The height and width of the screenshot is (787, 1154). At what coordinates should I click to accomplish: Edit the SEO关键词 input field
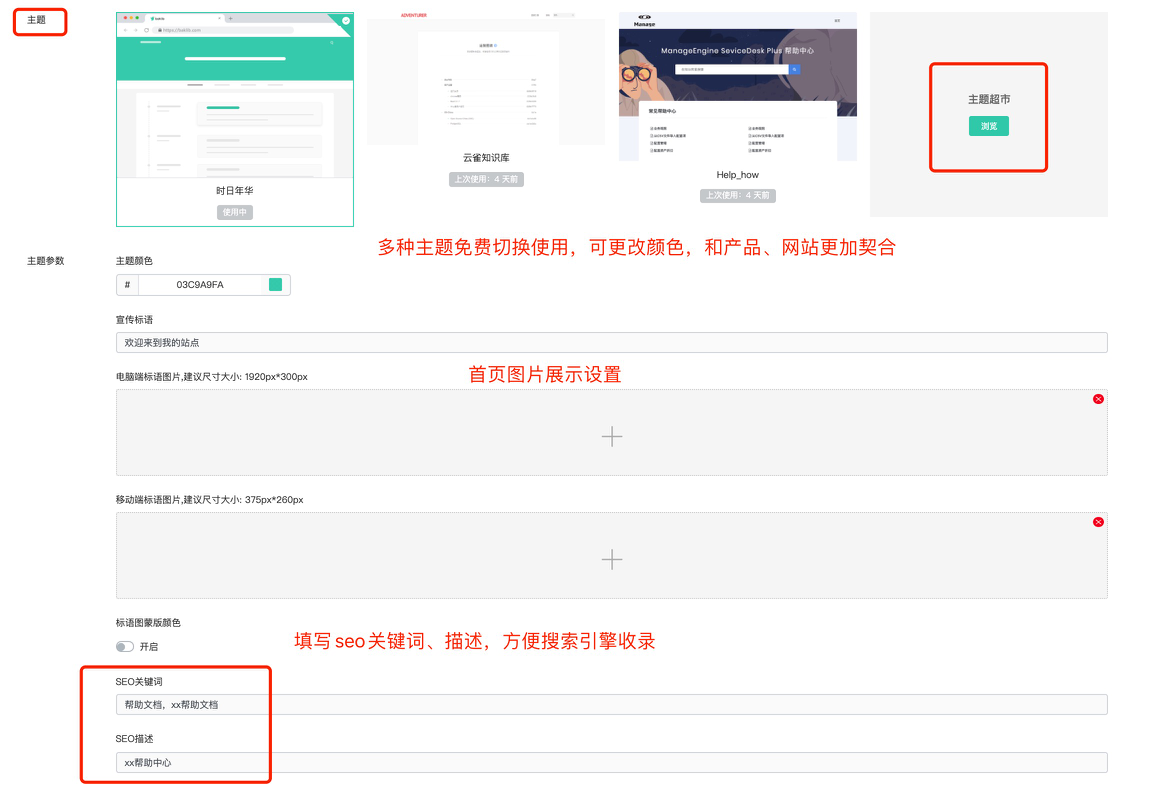pos(612,705)
